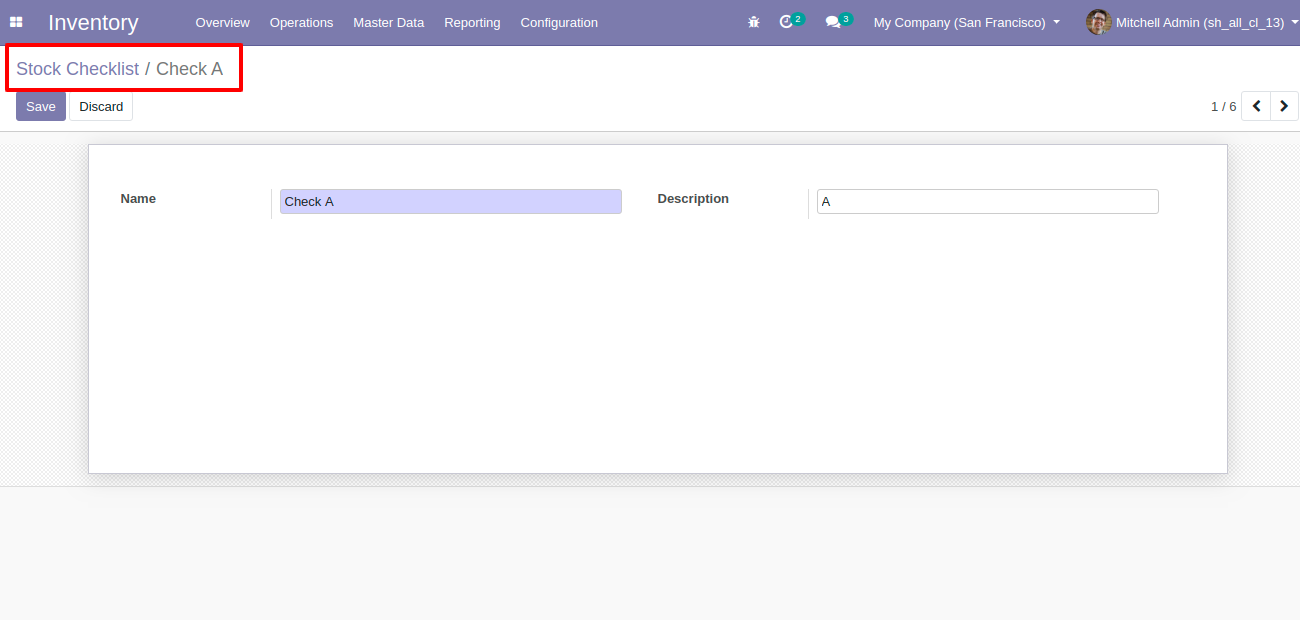Click Mitchell Admin avatar picture

pyautogui.click(x=1098, y=22)
